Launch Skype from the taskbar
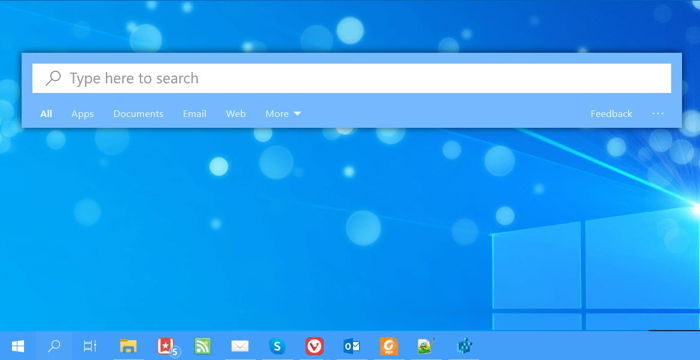Screen dimensions: 700x360 [x=277, y=346]
